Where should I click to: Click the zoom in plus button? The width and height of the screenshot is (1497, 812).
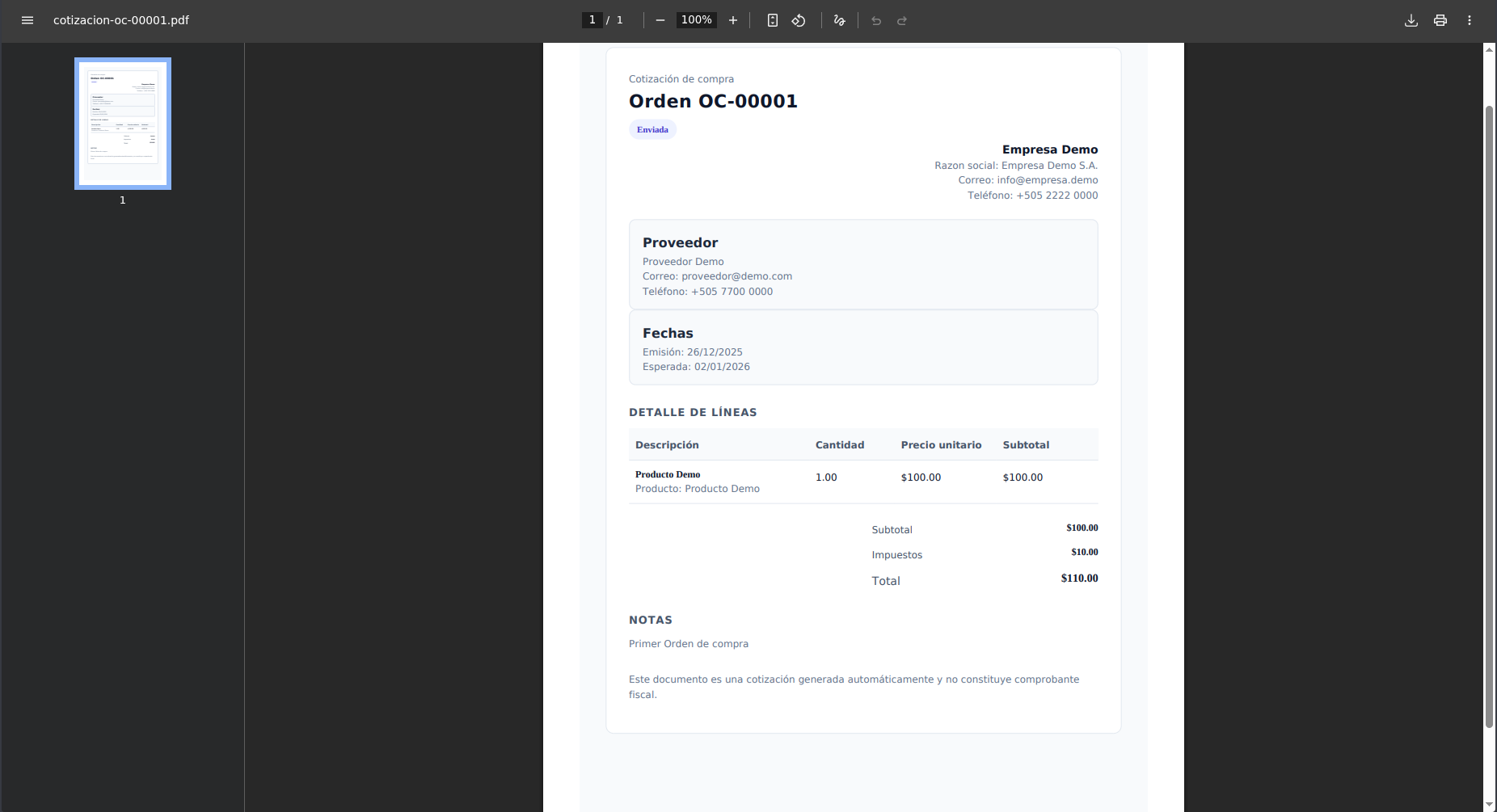pos(733,20)
